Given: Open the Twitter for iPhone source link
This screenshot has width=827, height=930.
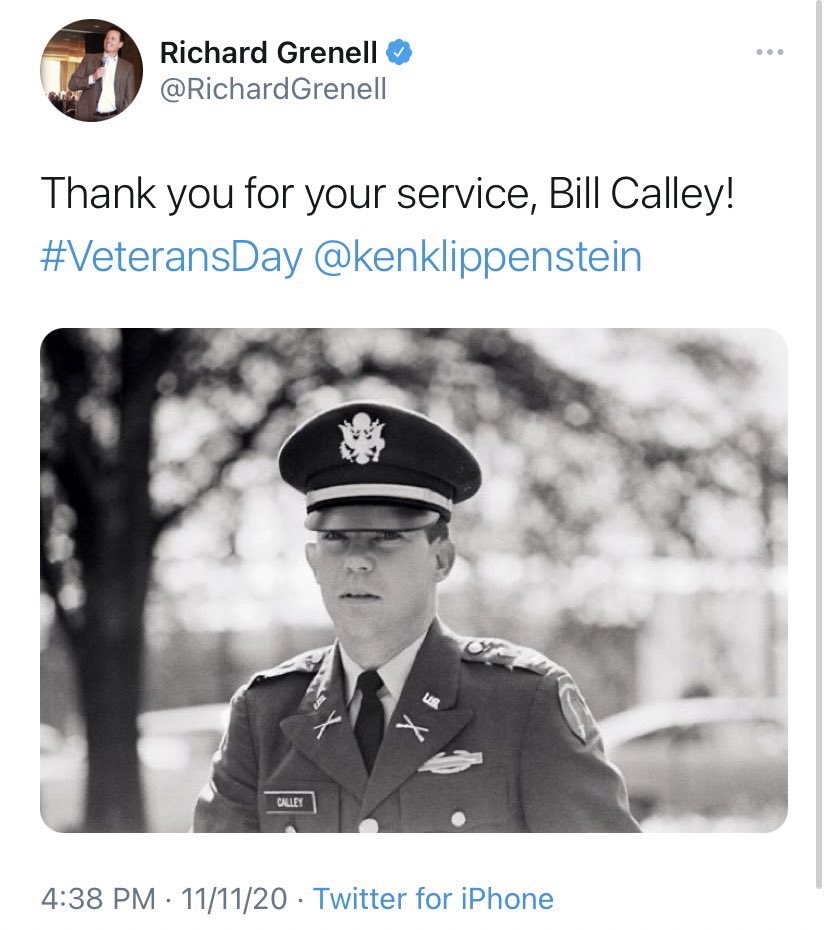Looking at the screenshot, I should [433, 898].
